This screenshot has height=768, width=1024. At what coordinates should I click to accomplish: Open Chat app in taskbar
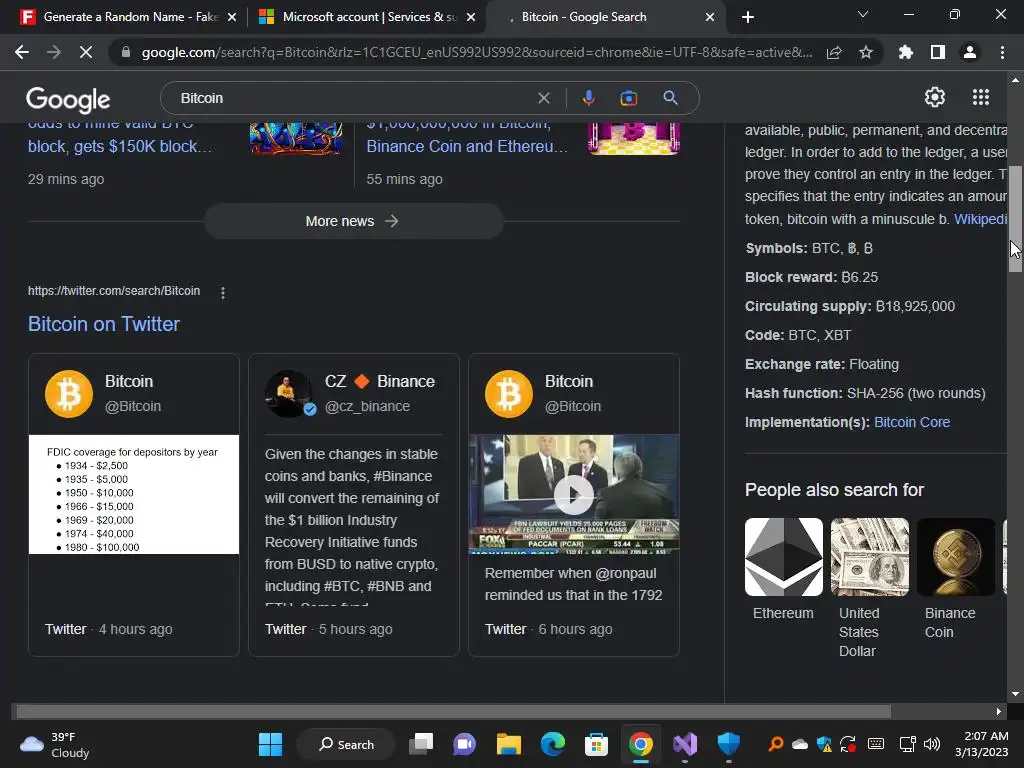(x=464, y=744)
